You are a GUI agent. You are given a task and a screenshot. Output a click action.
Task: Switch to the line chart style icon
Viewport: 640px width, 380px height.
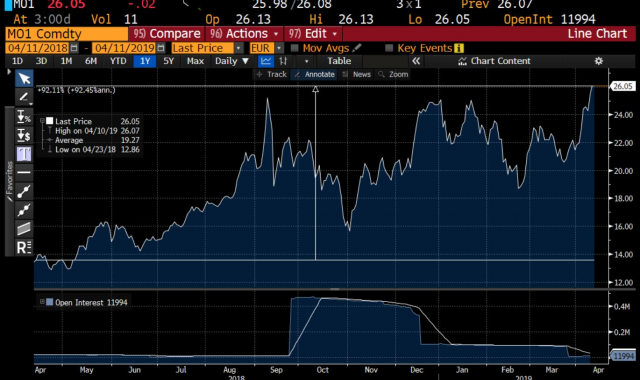click(266, 61)
